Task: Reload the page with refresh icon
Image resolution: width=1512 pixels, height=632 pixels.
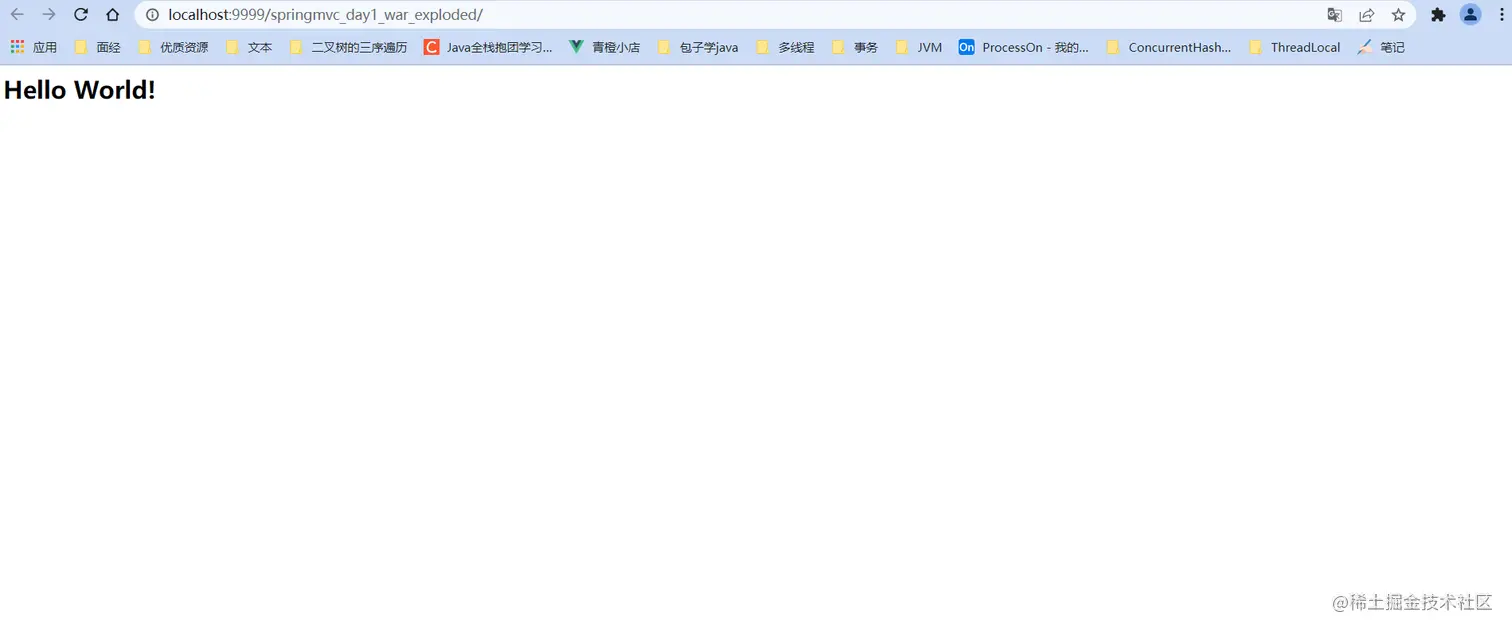Action: coord(81,15)
